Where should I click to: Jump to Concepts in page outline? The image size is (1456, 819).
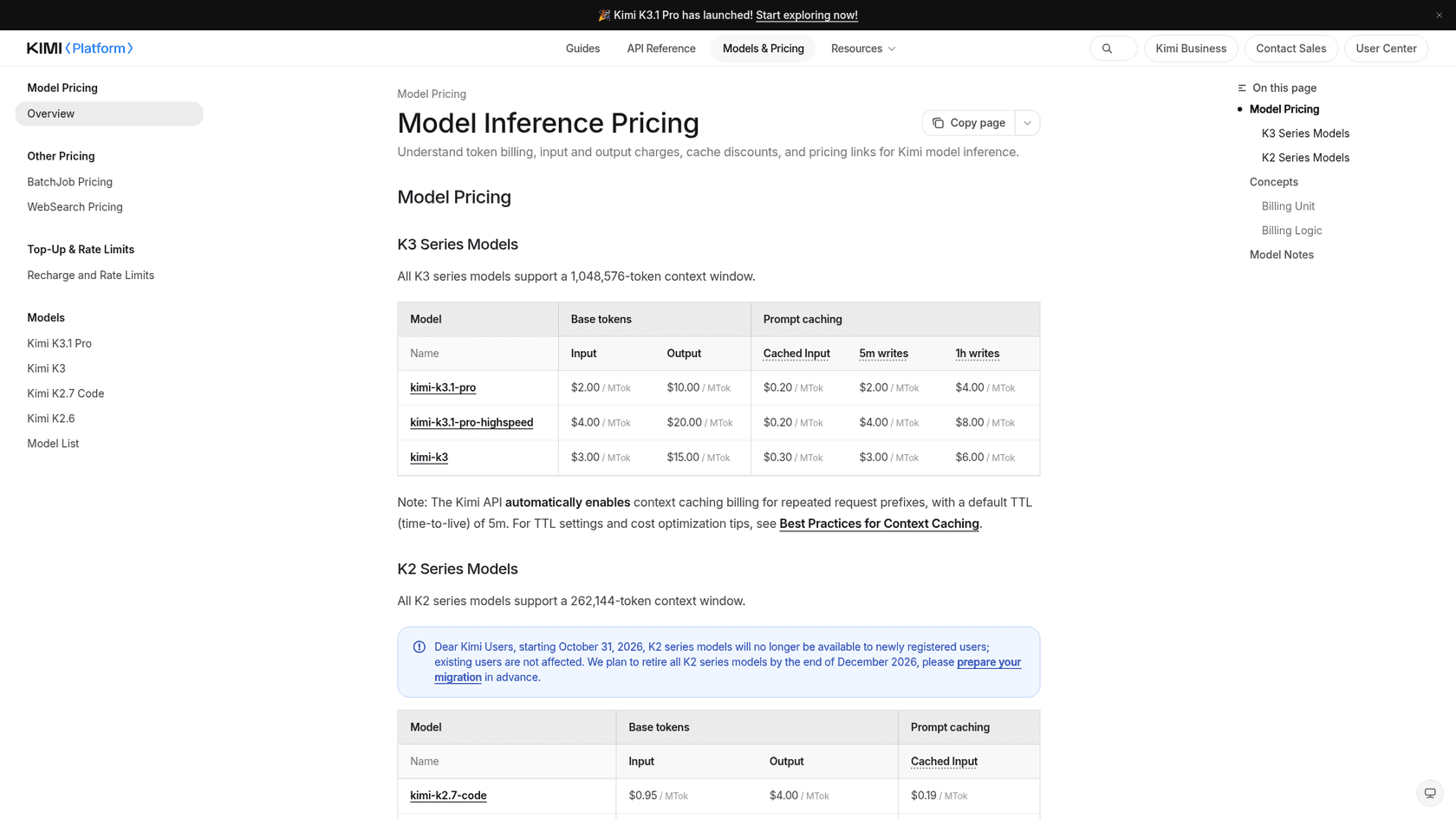coord(1273,182)
